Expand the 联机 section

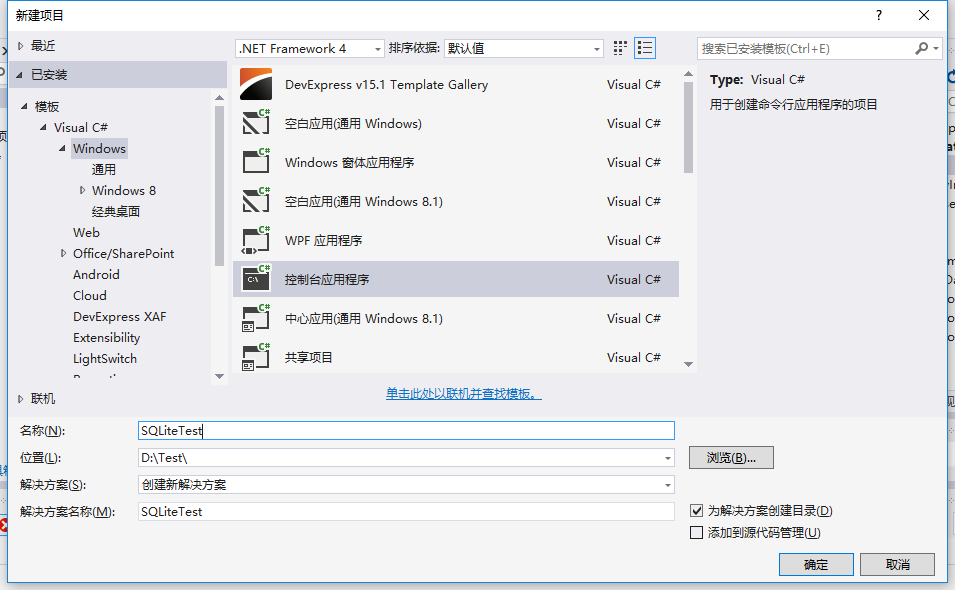pyautogui.click(x=20, y=399)
